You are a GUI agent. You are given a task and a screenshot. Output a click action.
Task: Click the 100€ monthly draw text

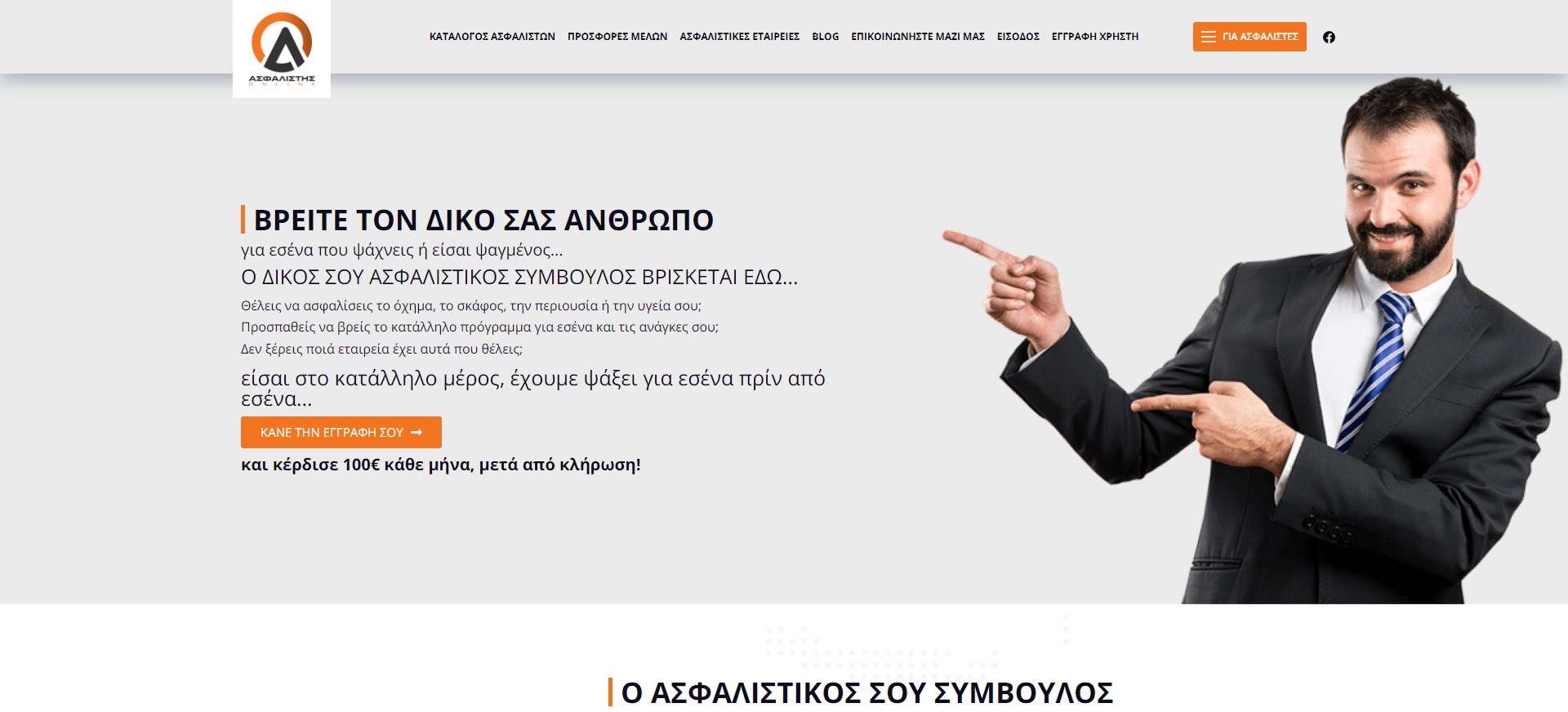click(x=441, y=465)
